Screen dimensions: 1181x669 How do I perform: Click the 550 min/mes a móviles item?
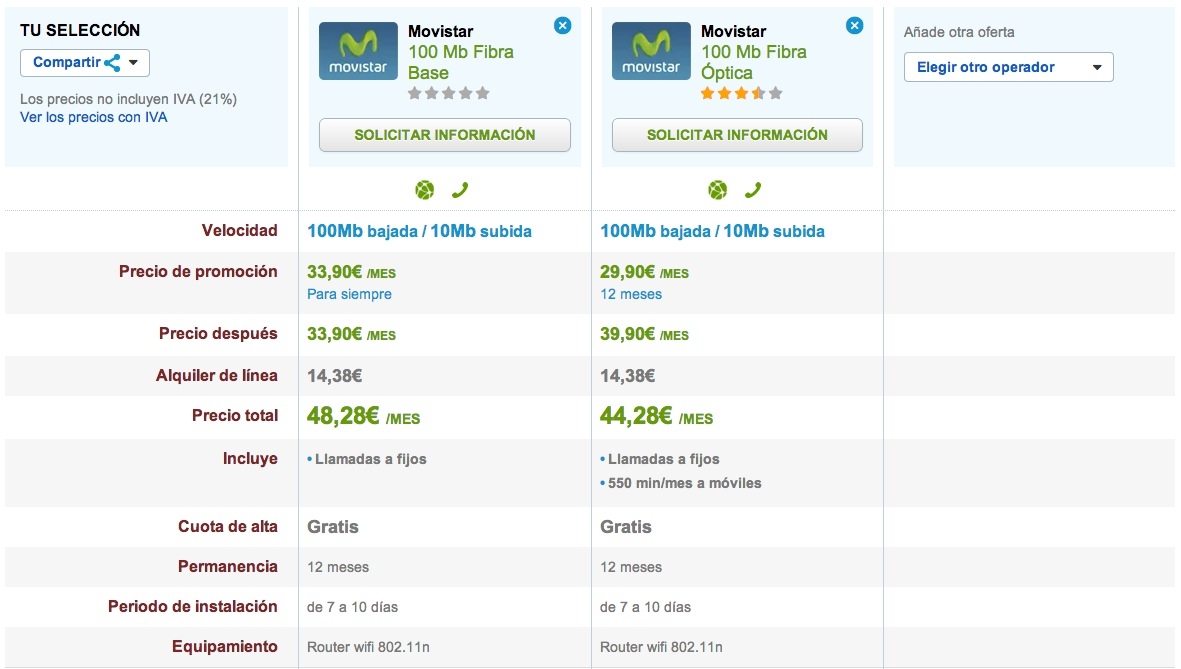[x=685, y=483]
